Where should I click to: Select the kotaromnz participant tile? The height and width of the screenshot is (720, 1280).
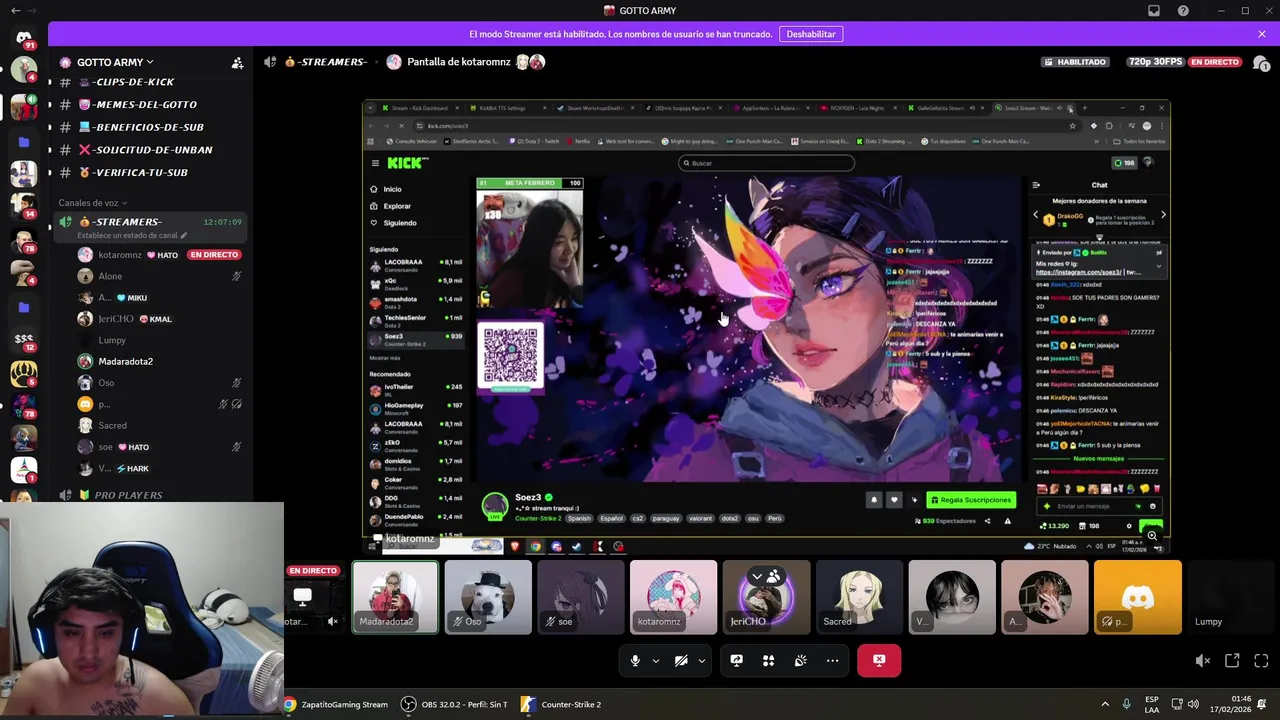[674, 597]
